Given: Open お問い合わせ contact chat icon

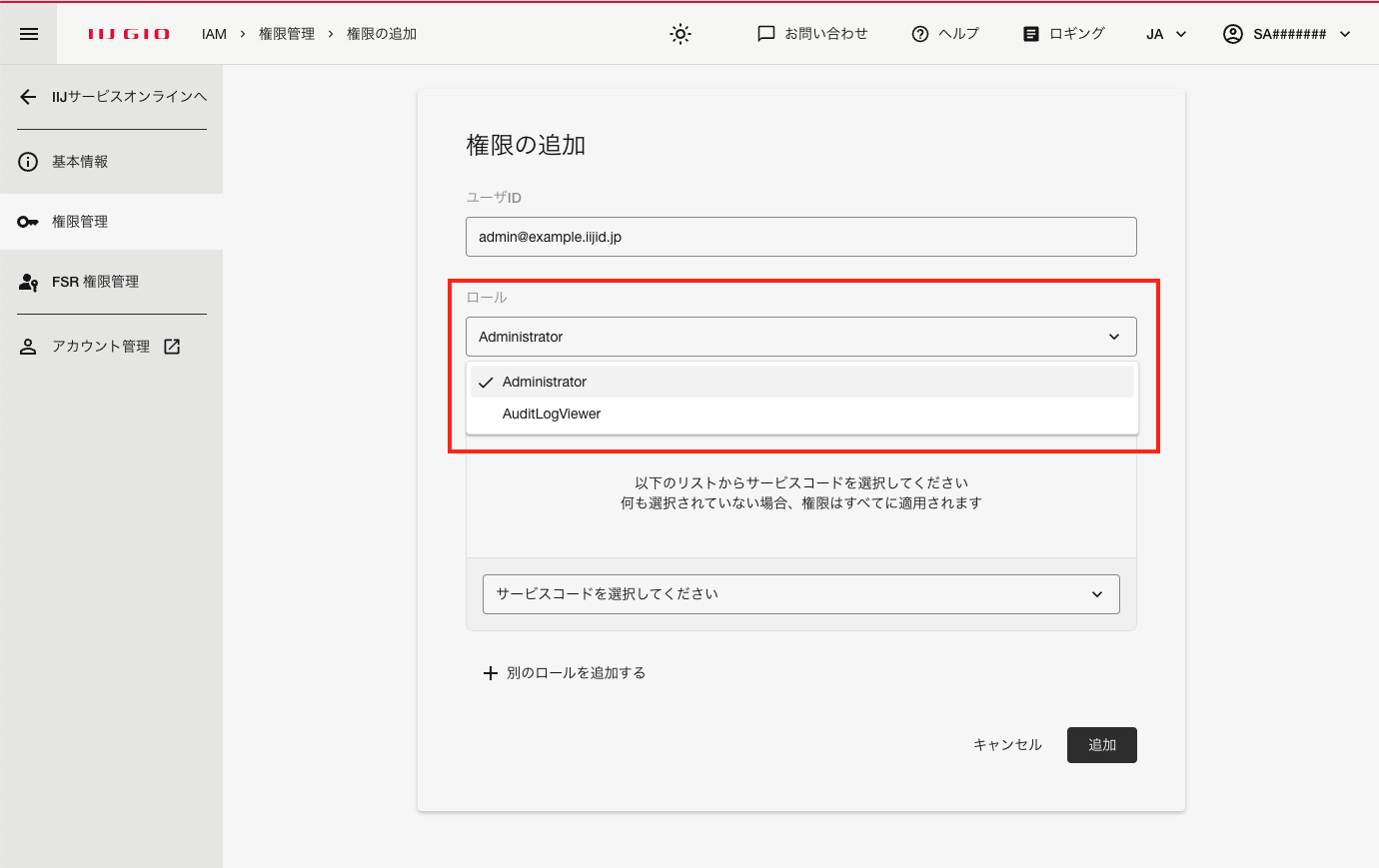Looking at the screenshot, I should 766,34.
